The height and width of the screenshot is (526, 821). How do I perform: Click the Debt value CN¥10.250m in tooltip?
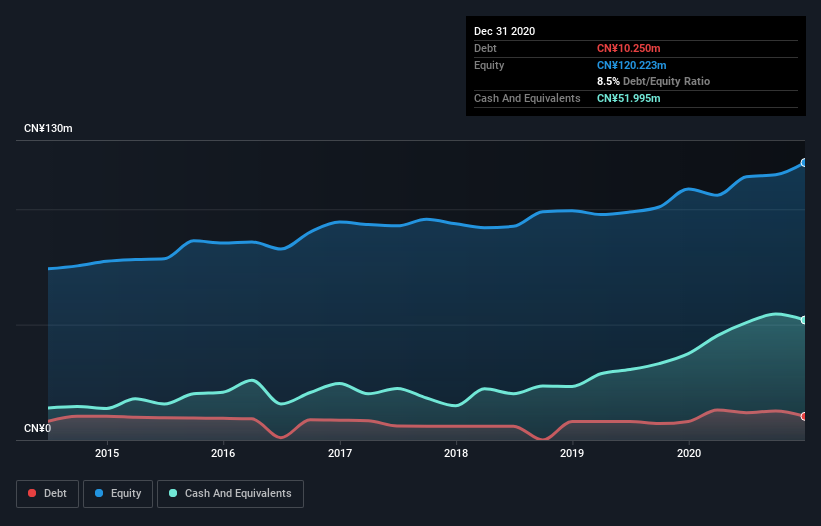[x=628, y=48]
